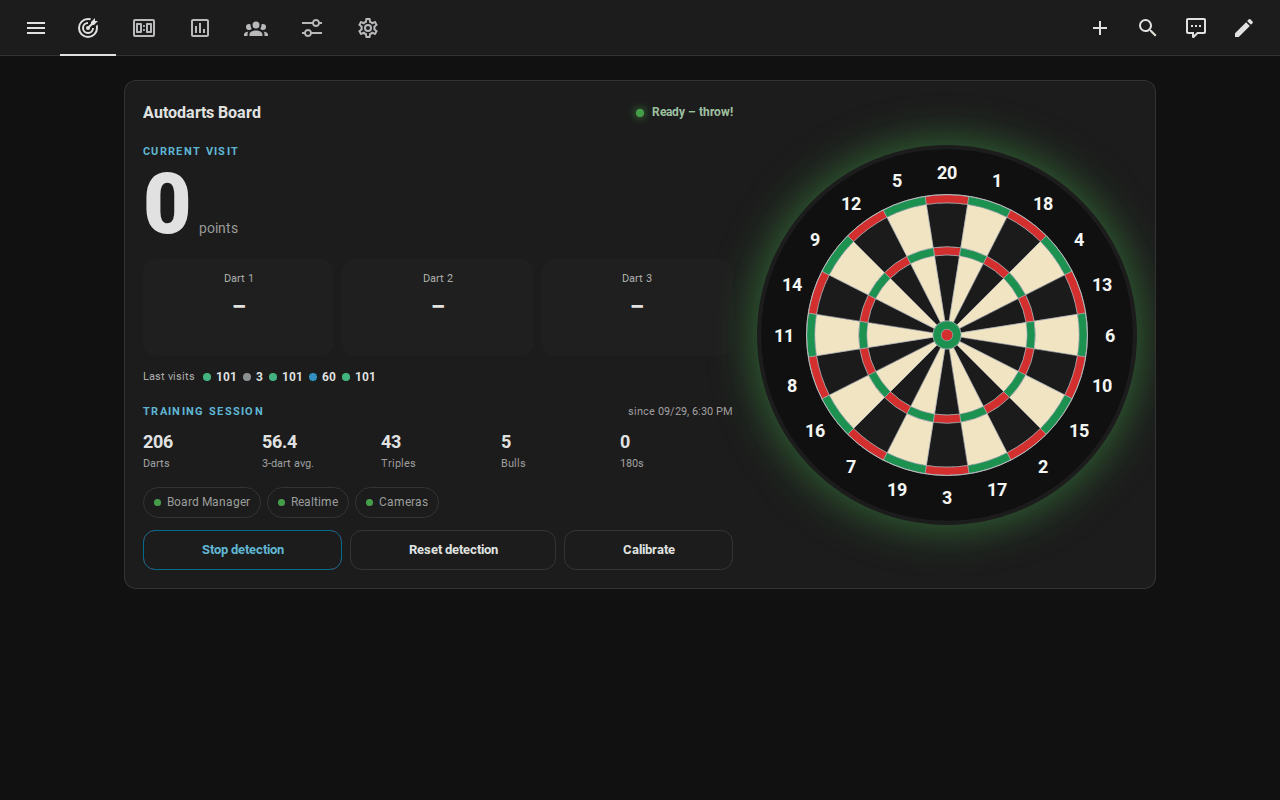Click the Calibrate button
The width and height of the screenshot is (1280, 800).
coord(649,550)
